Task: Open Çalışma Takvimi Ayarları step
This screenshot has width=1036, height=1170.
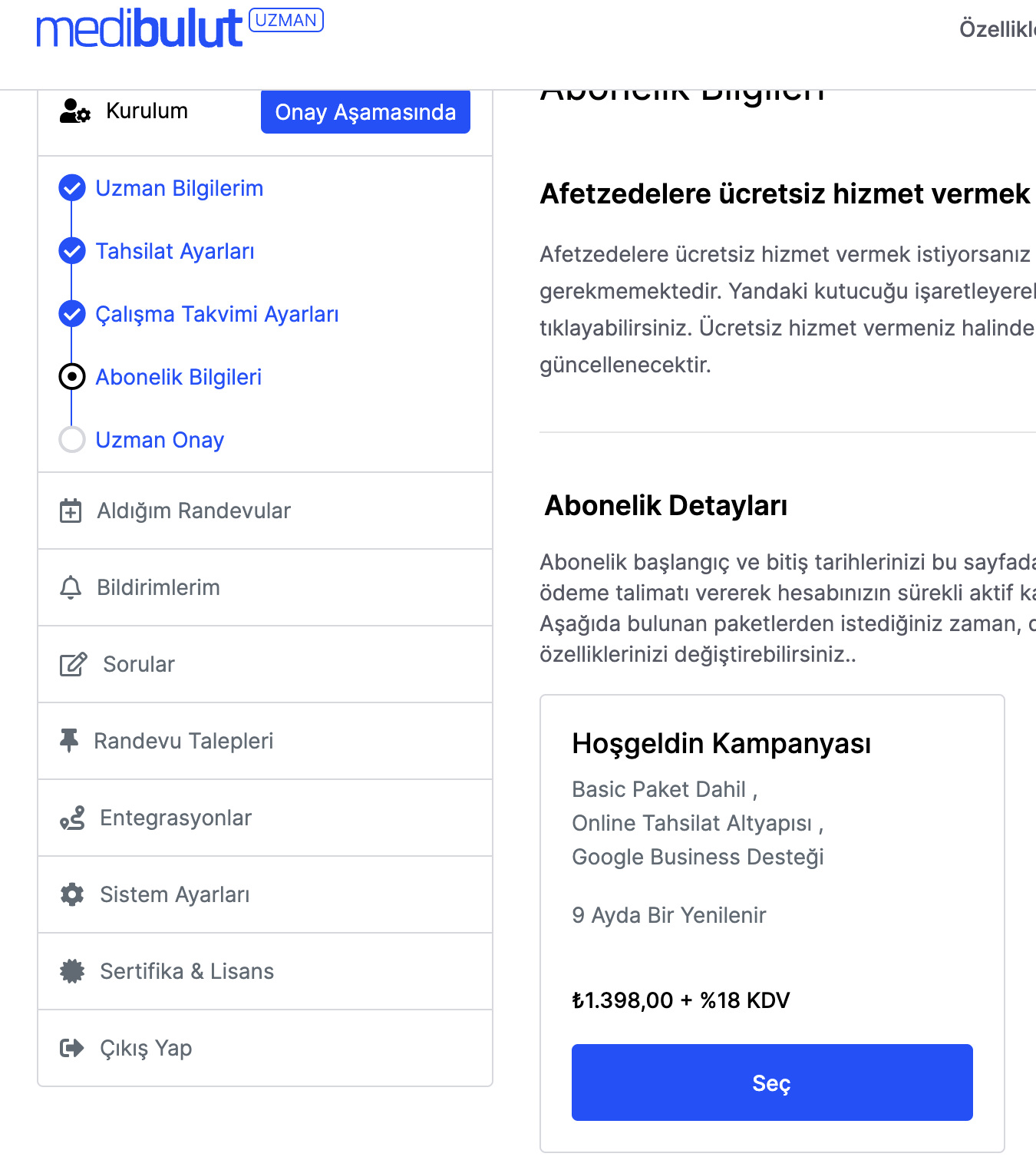Action: (216, 314)
